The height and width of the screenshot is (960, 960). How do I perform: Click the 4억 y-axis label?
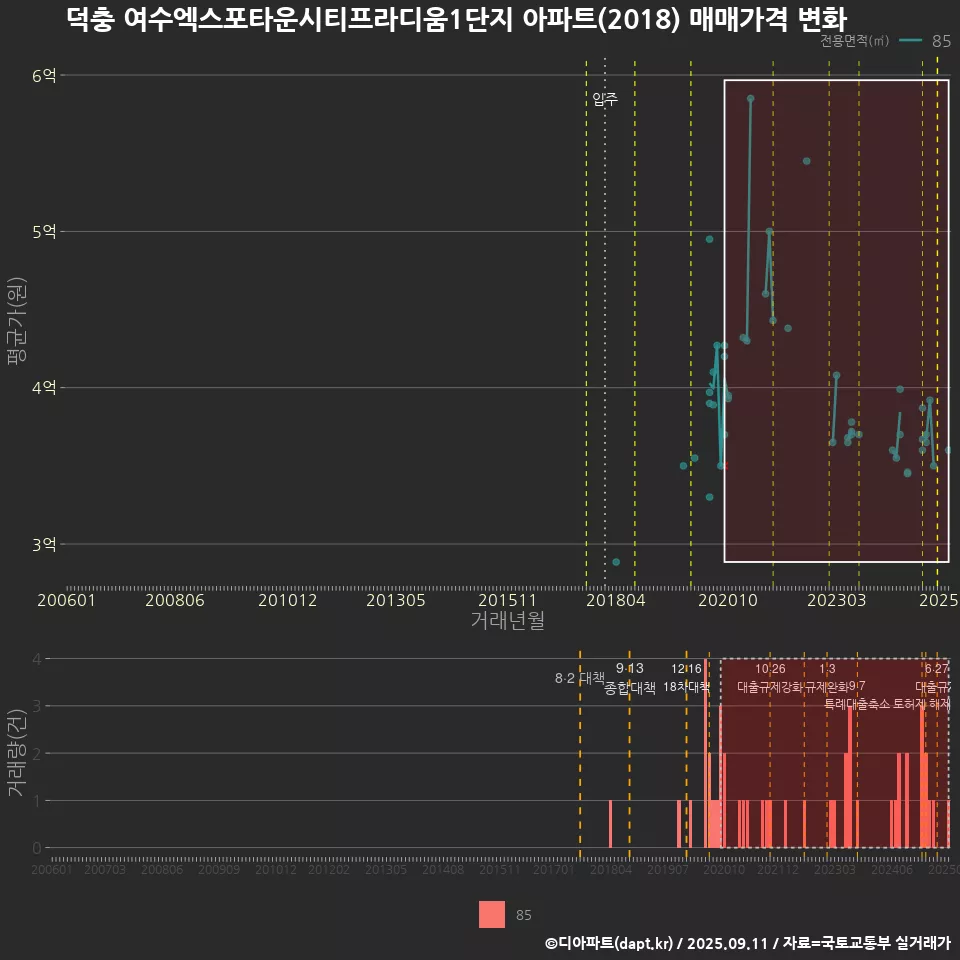44,388
